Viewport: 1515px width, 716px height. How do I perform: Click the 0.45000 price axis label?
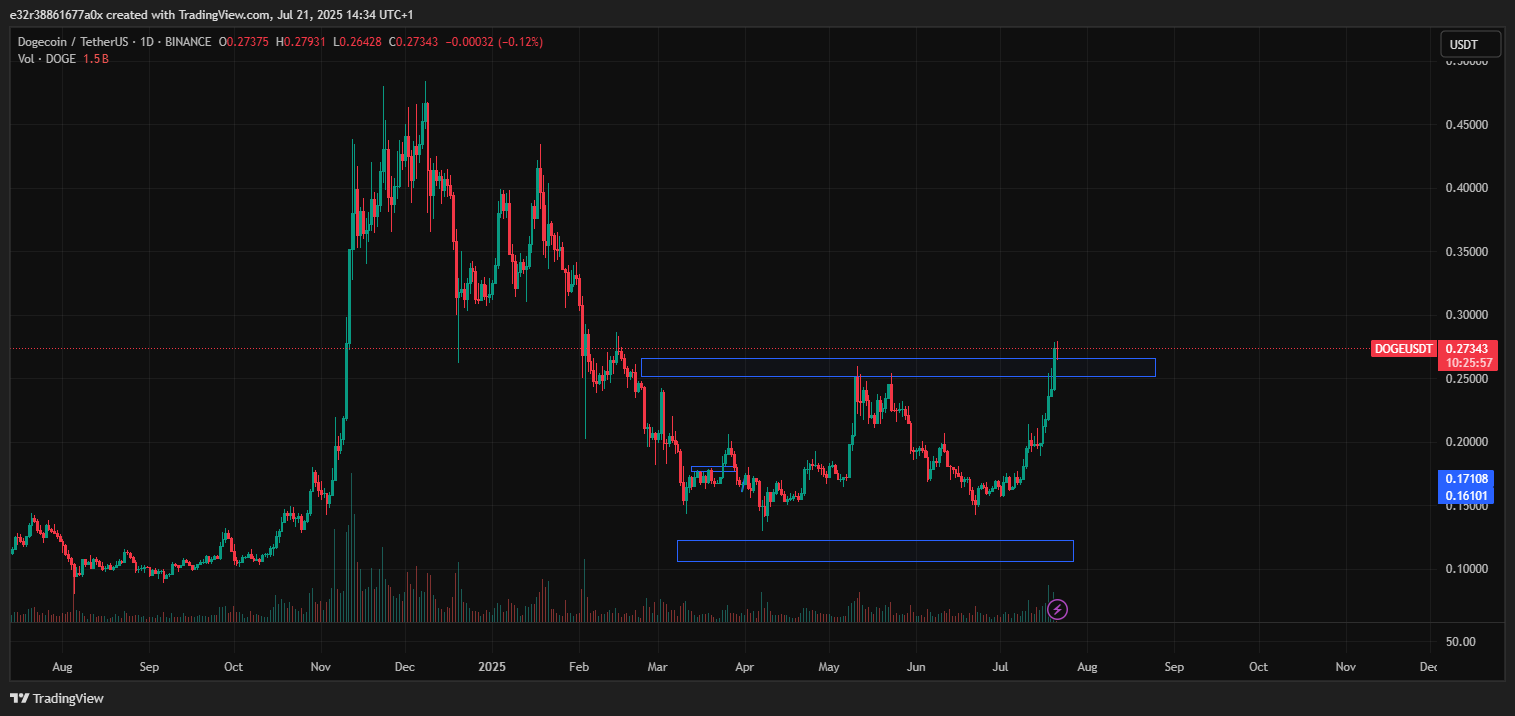pos(1468,125)
